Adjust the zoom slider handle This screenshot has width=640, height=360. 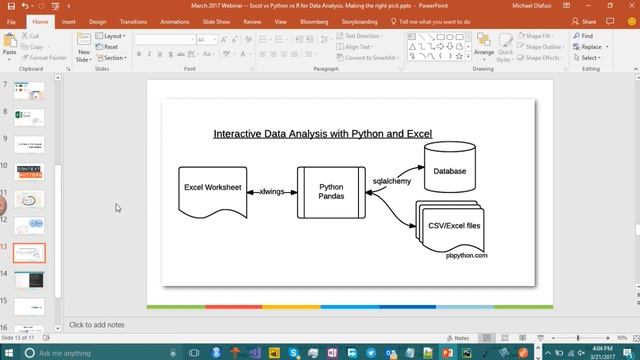point(578,338)
